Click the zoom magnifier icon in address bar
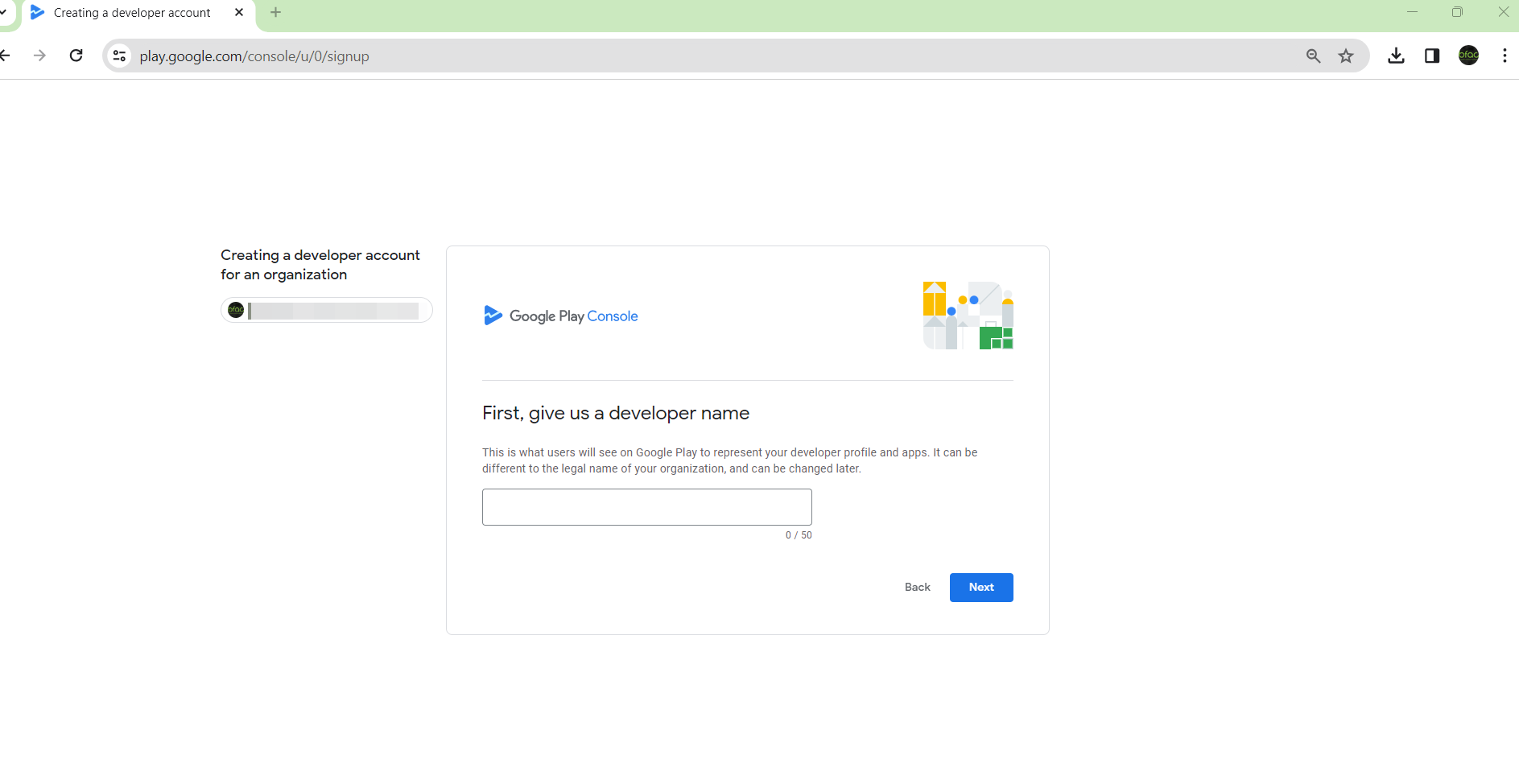 click(x=1313, y=56)
